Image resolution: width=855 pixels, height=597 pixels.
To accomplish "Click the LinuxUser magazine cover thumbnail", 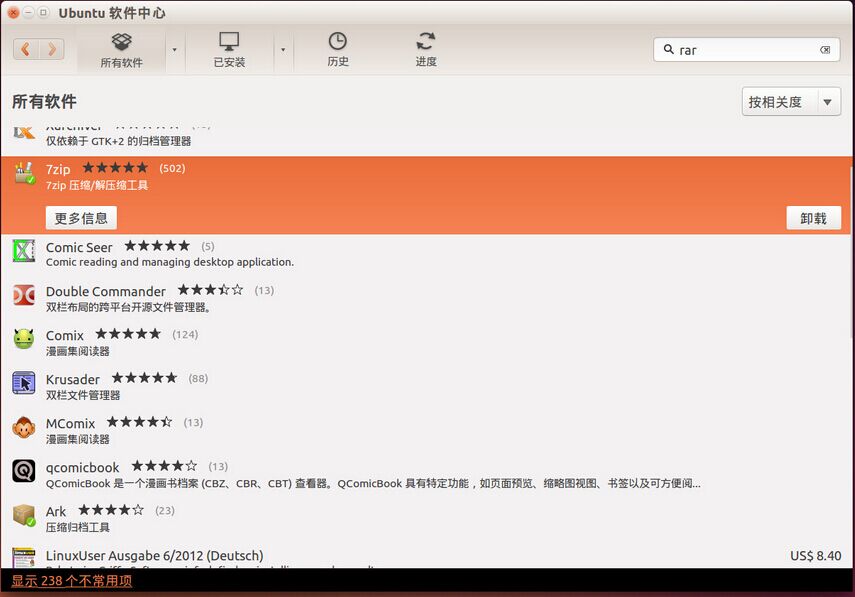I will coord(24,558).
